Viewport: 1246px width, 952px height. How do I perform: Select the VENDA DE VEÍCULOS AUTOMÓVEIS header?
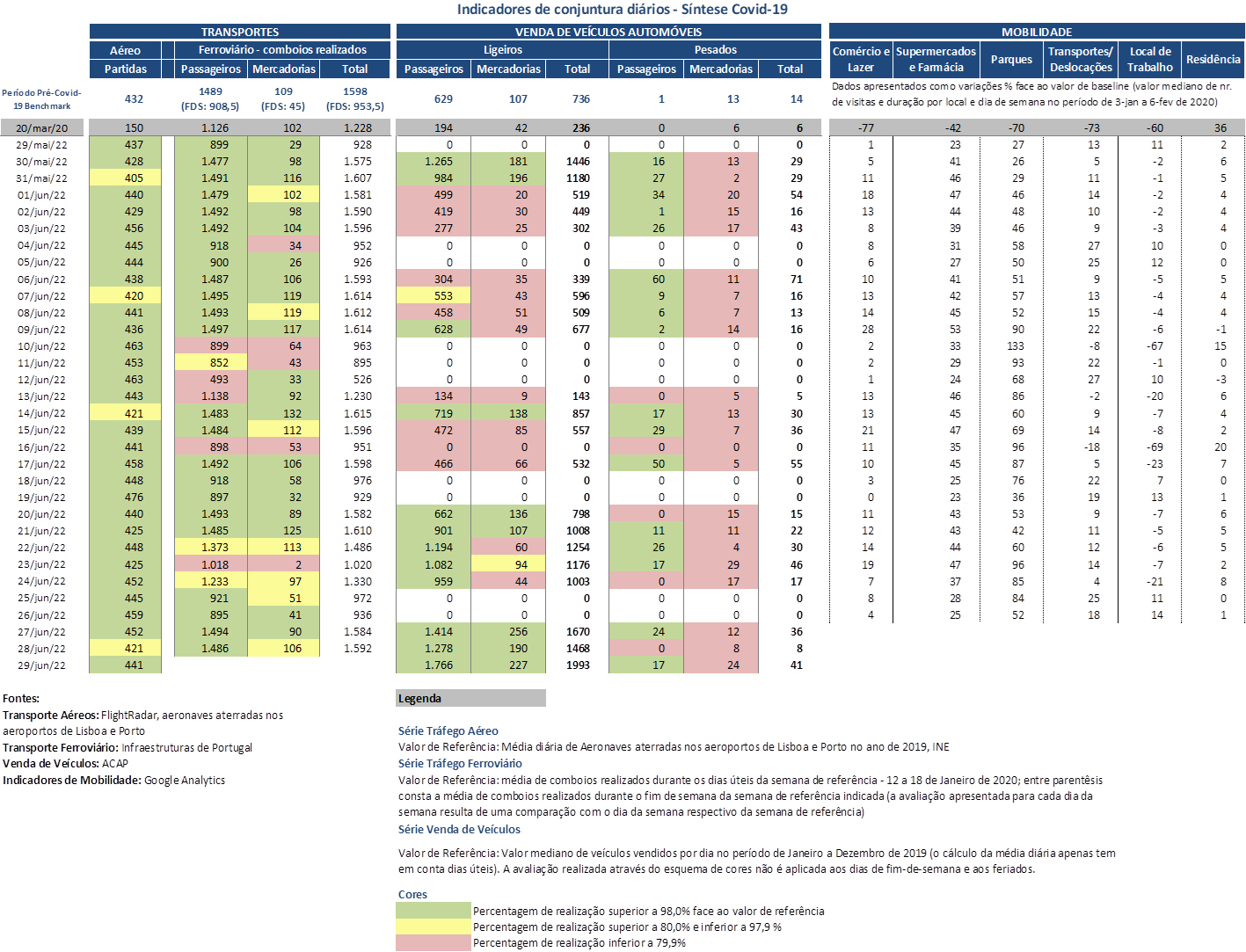608,32
